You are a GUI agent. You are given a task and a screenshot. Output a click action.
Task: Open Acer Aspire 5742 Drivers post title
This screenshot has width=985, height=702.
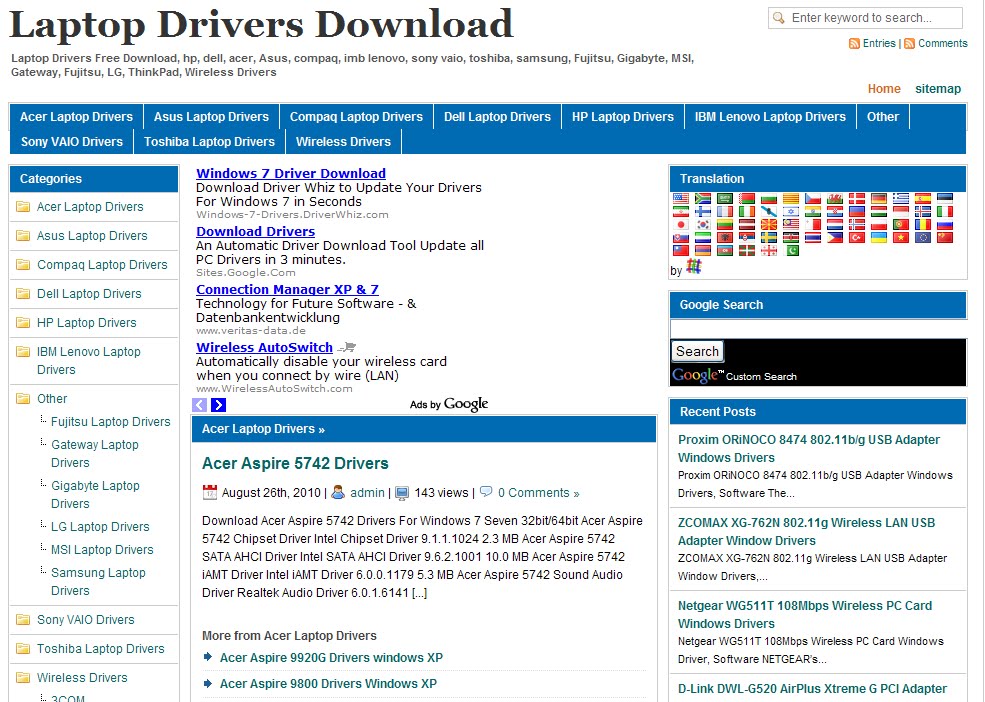click(295, 463)
